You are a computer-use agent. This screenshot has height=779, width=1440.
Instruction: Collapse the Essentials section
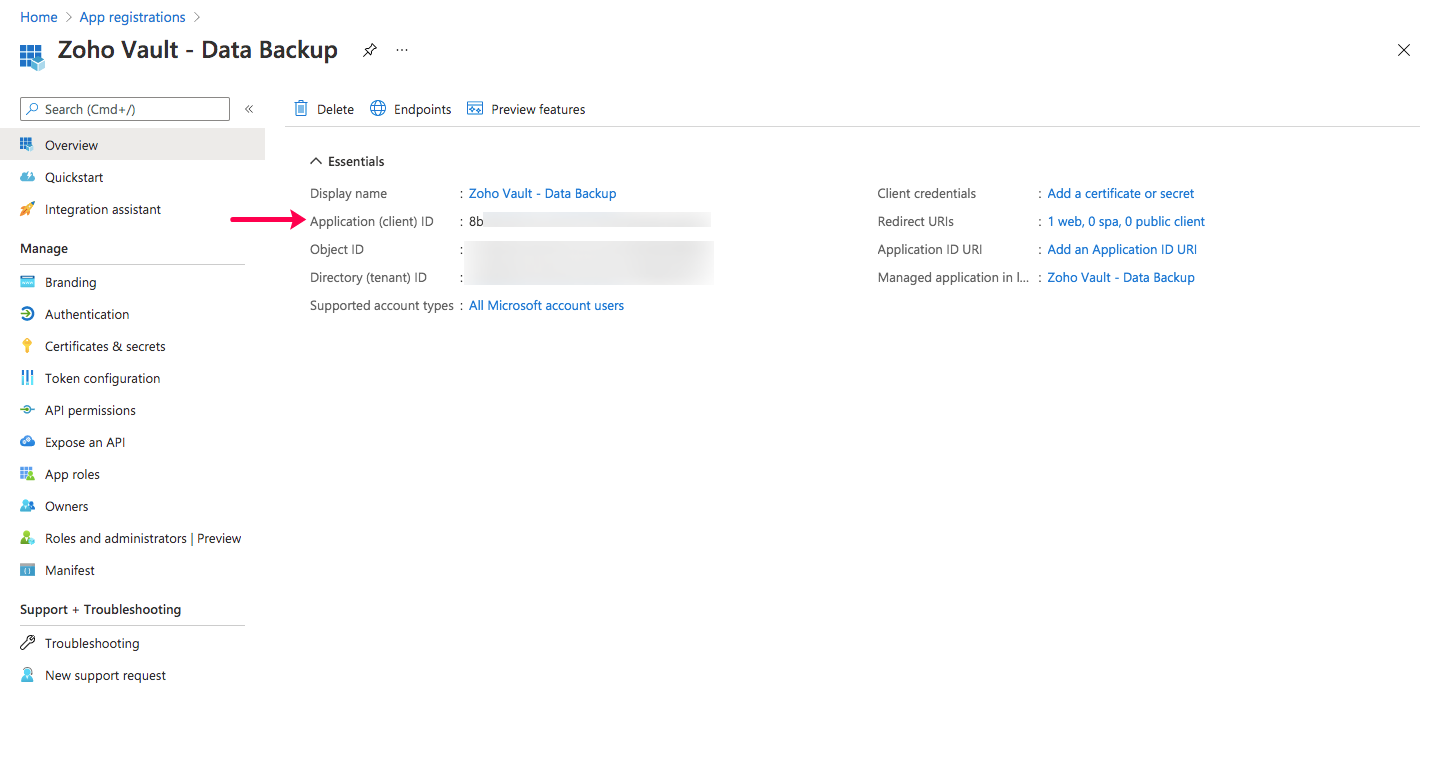coord(316,161)
